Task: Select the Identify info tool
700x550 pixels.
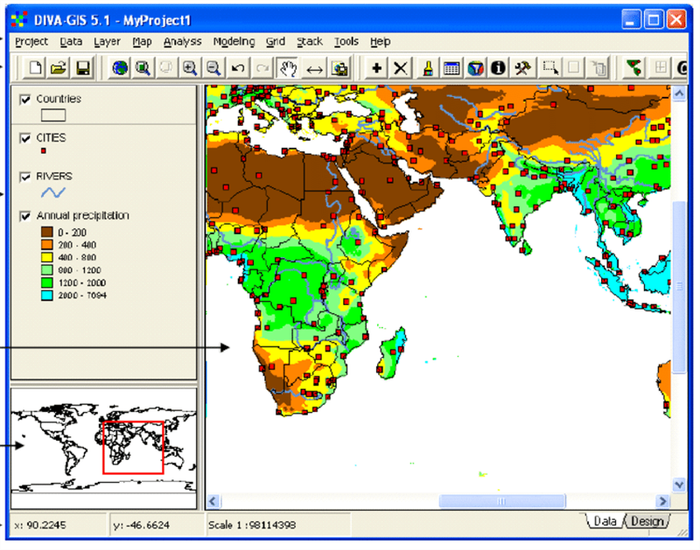Action: tap(498, 68)
